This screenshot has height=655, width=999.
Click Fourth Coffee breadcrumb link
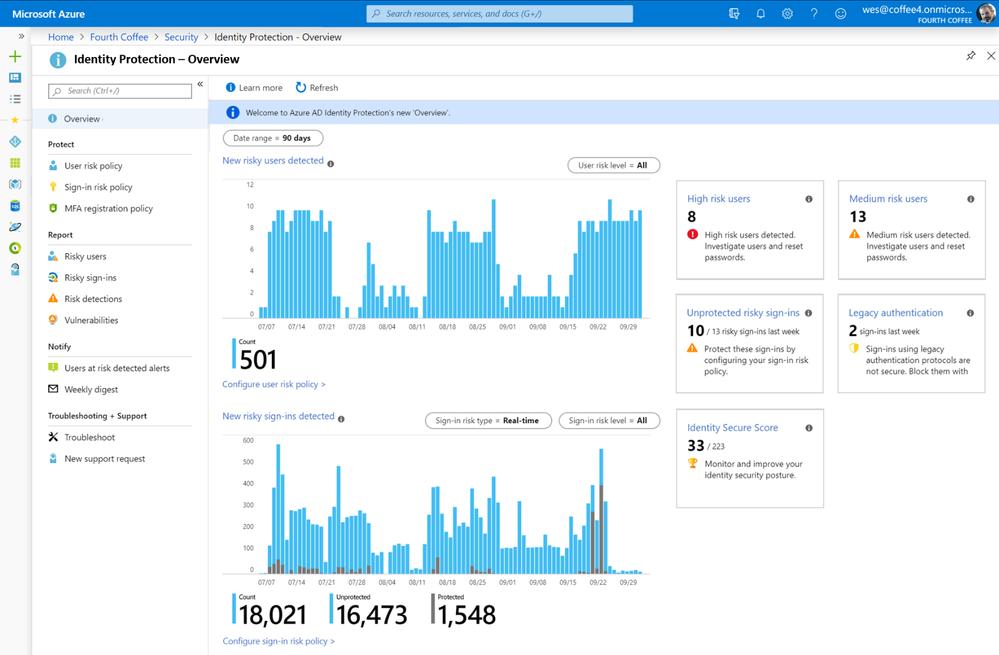pyautogui.click(x=119, y=37)
